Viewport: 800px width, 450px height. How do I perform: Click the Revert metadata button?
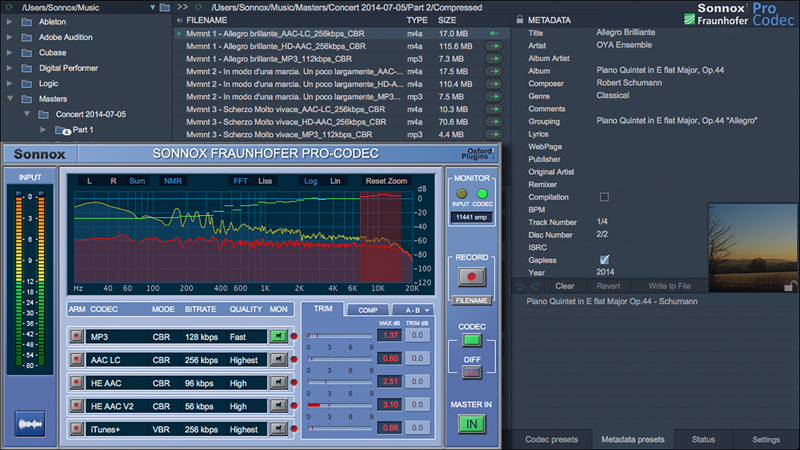608,286
